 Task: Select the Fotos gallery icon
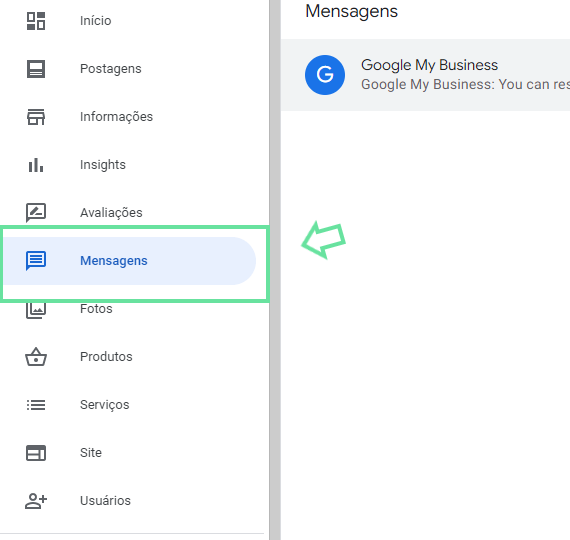(x=36, y=310)
